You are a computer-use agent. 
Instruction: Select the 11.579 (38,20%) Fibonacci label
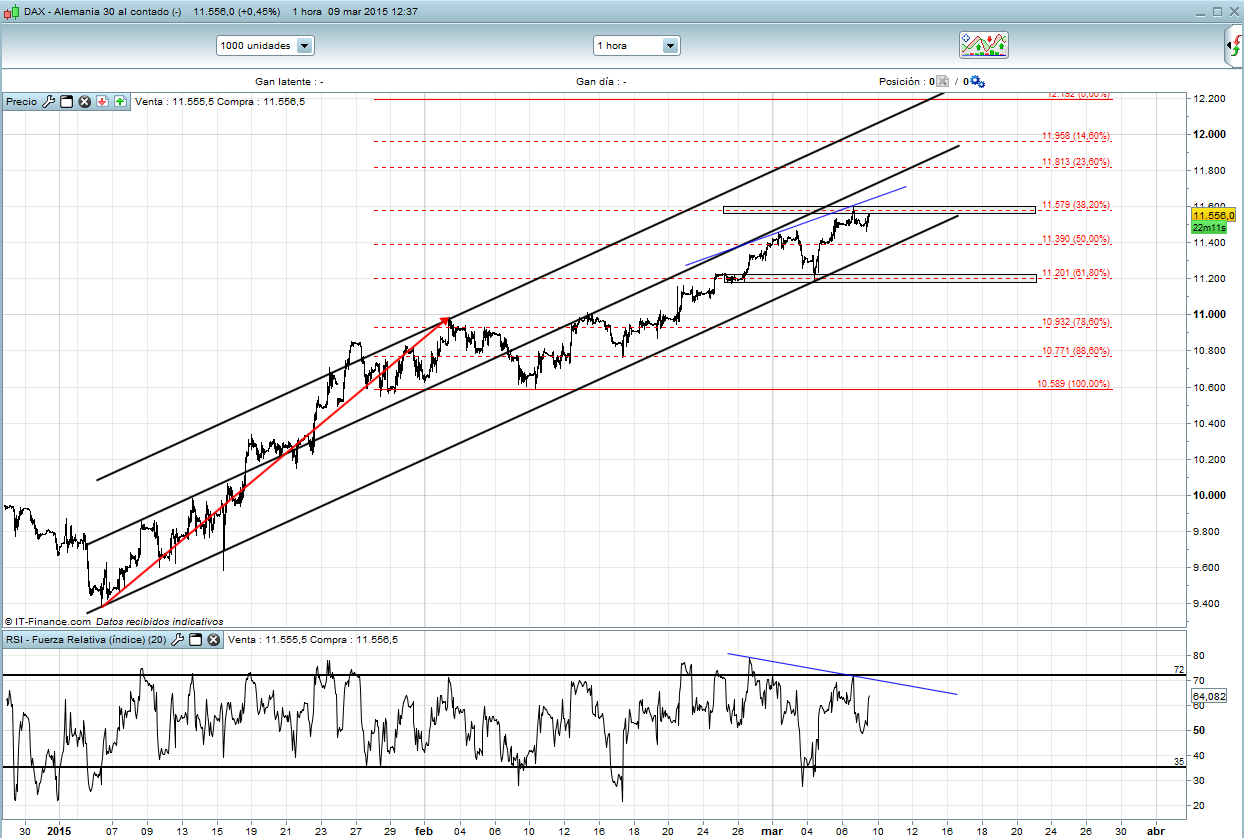pyautogui.click(x=1076, y=205)
